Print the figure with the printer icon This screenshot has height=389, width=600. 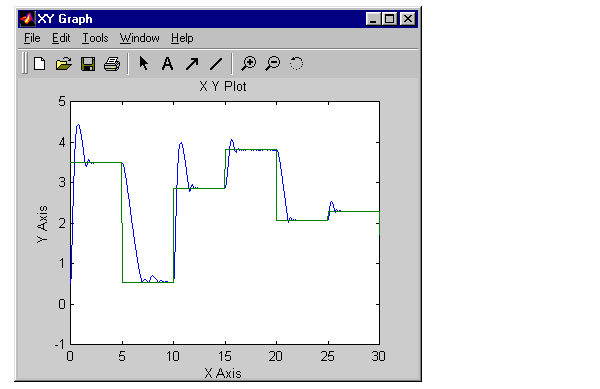(112, 64)
